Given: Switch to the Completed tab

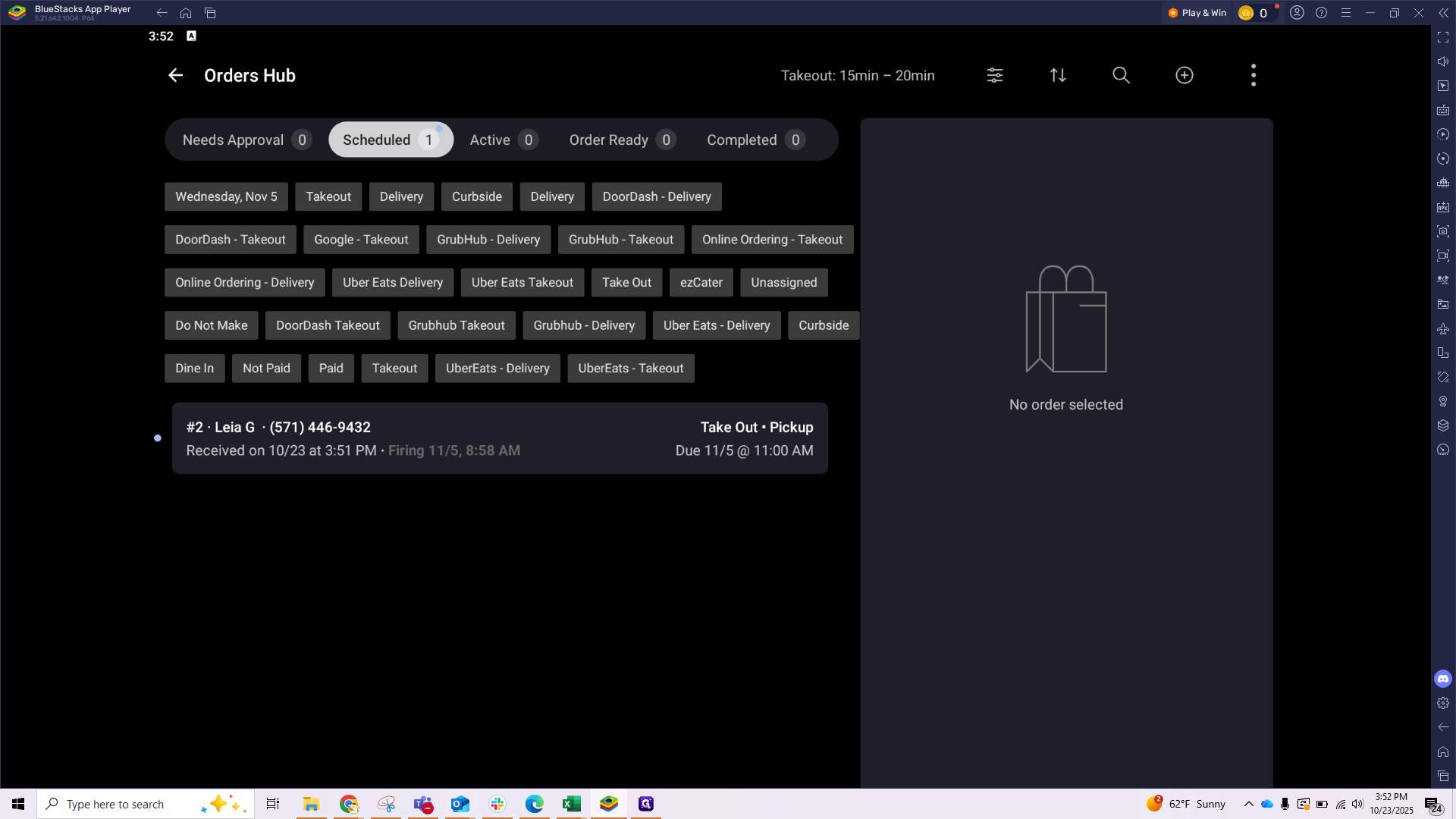Looking at the screenshot, I should tap(755, 140).
